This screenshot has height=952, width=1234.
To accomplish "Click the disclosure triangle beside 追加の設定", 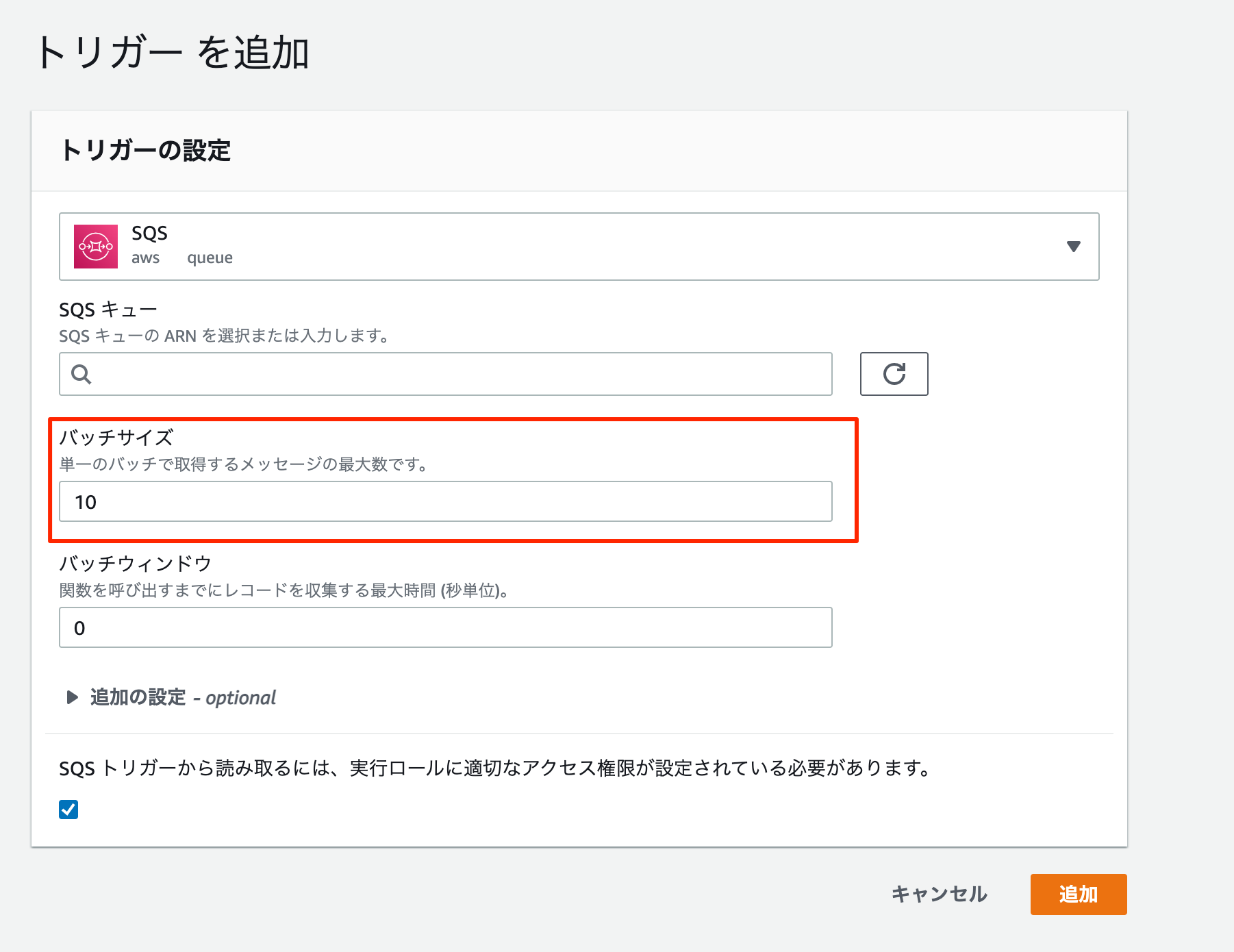I will pos(71,697).
